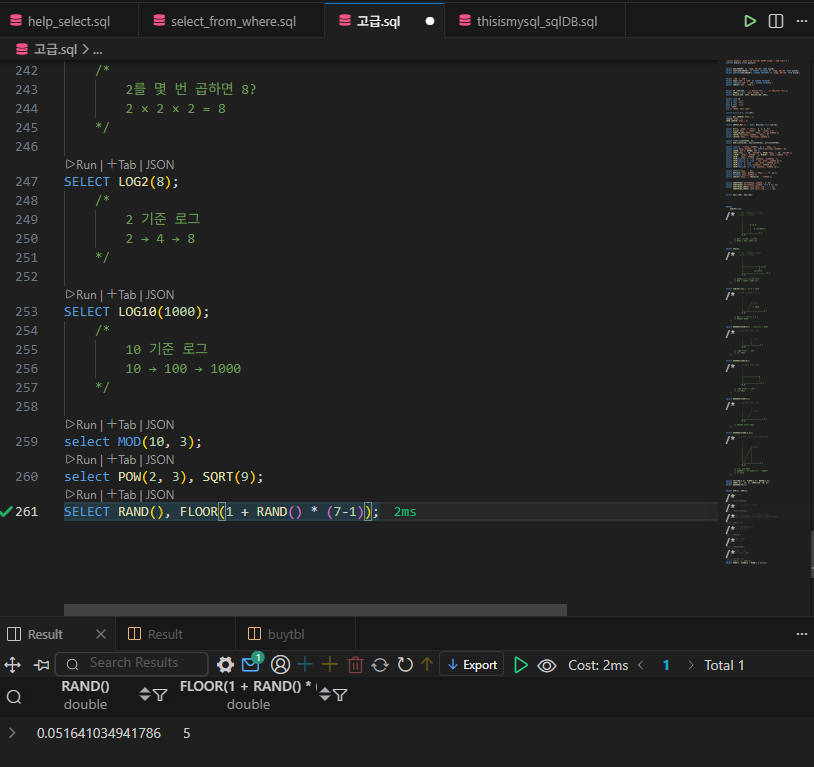Open result settings gear icon

(x=225, y=665)
